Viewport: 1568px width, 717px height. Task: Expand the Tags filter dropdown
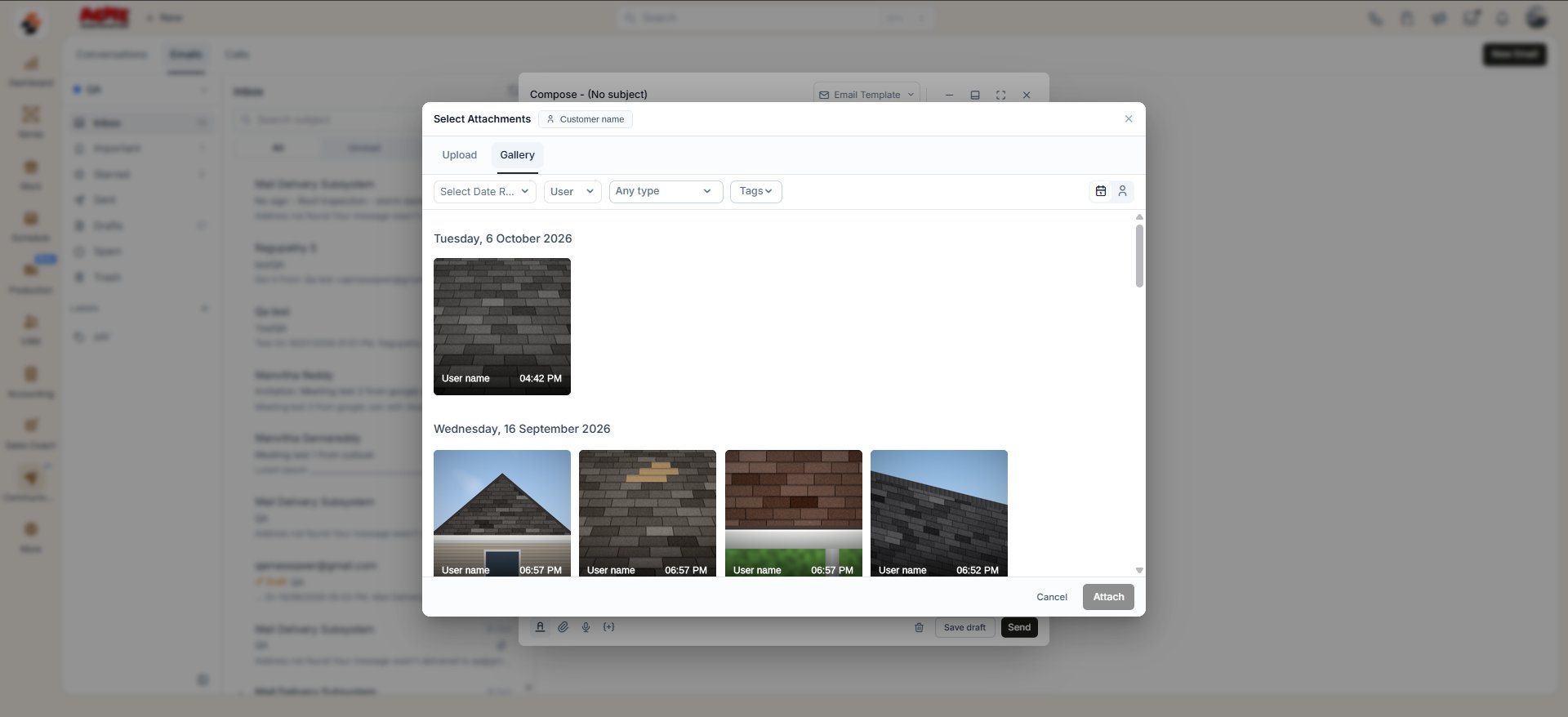click(755, 192)
